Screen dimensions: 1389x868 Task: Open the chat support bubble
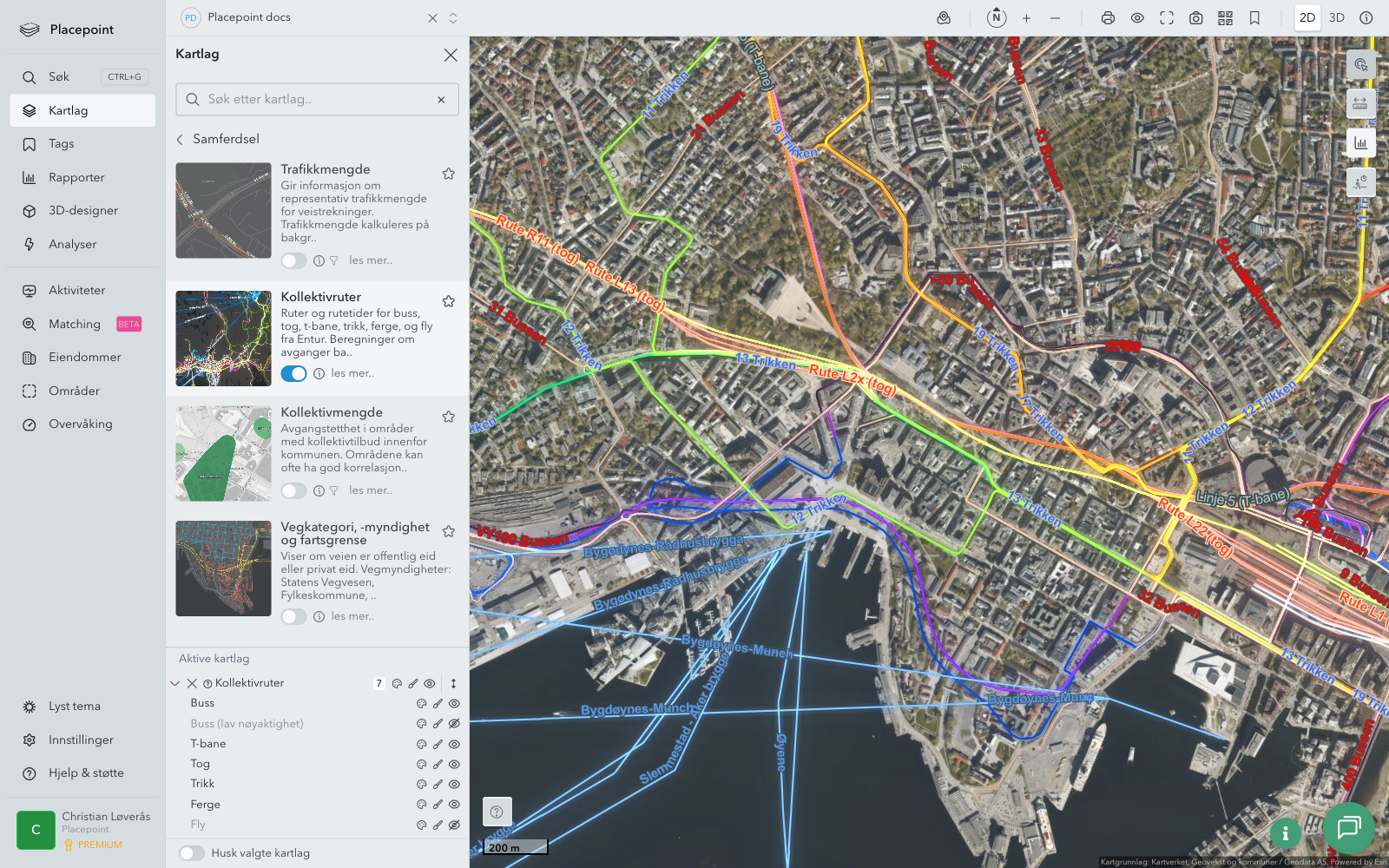pyautogui.click(x=1348, y=828)
